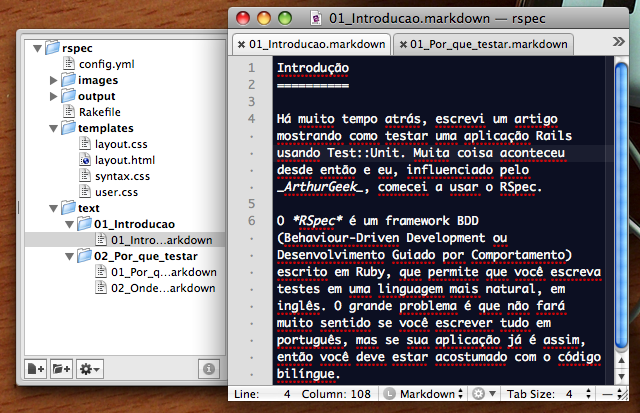Close the 01_Por_que_testar.markdown tab
Image resolution: width=640 pixels, height=413 pixels.
click(403, 44)
